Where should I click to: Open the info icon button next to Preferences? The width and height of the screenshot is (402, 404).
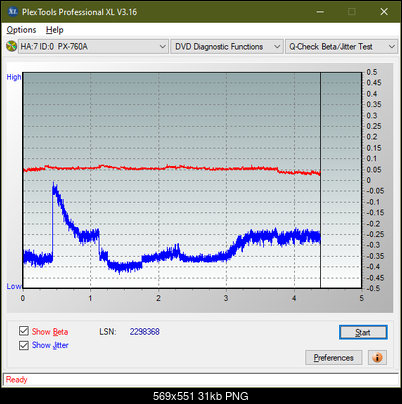click(377, 358)
